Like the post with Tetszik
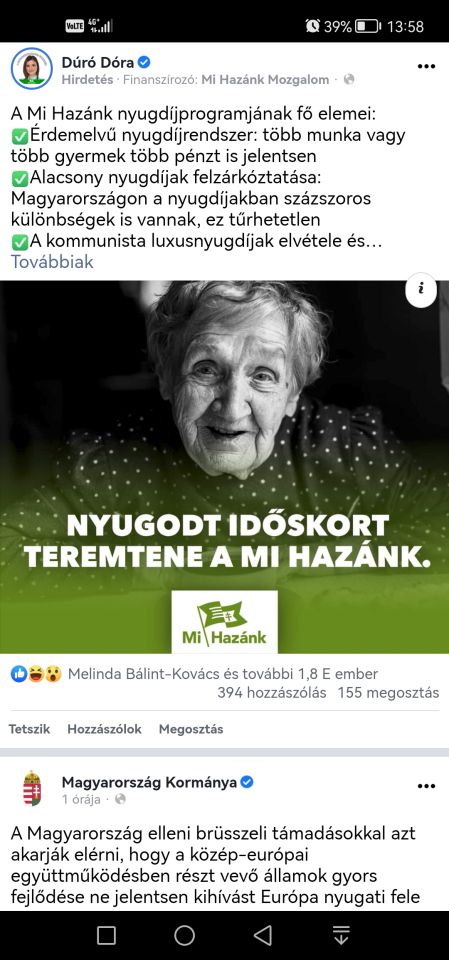Viewport: 449px width, 960px height. (29, 729)
